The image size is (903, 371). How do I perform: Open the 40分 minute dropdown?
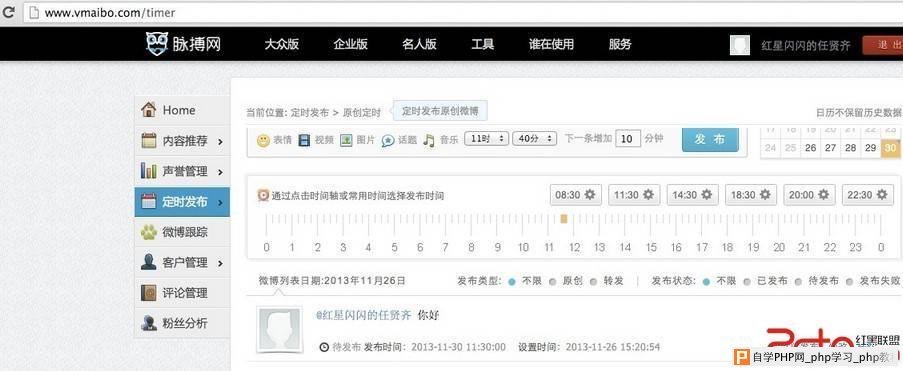point(534,138)
